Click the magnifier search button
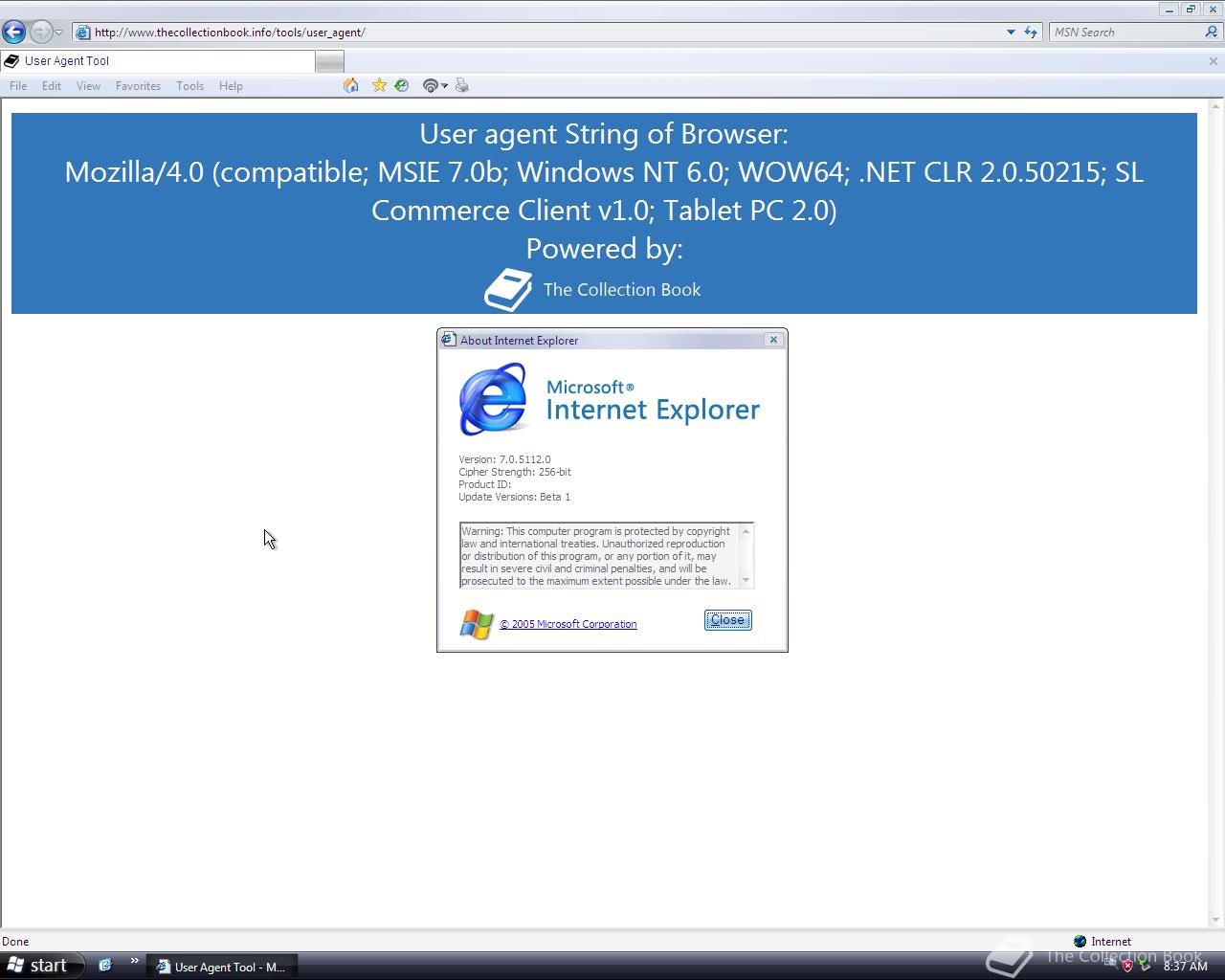The height and width of the screenshot is (980, 1225). 1212,32
